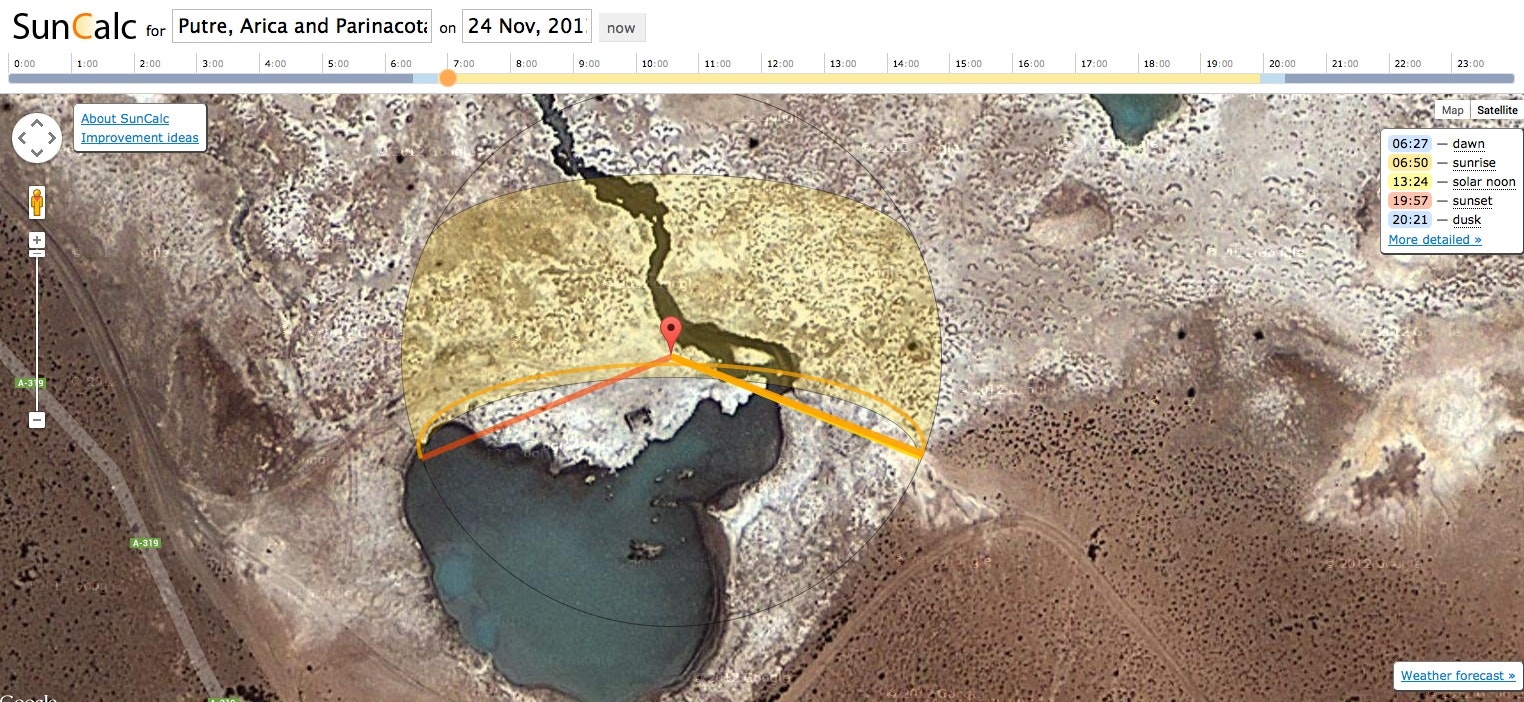Pan the map up with arrow control

(37, 122)
